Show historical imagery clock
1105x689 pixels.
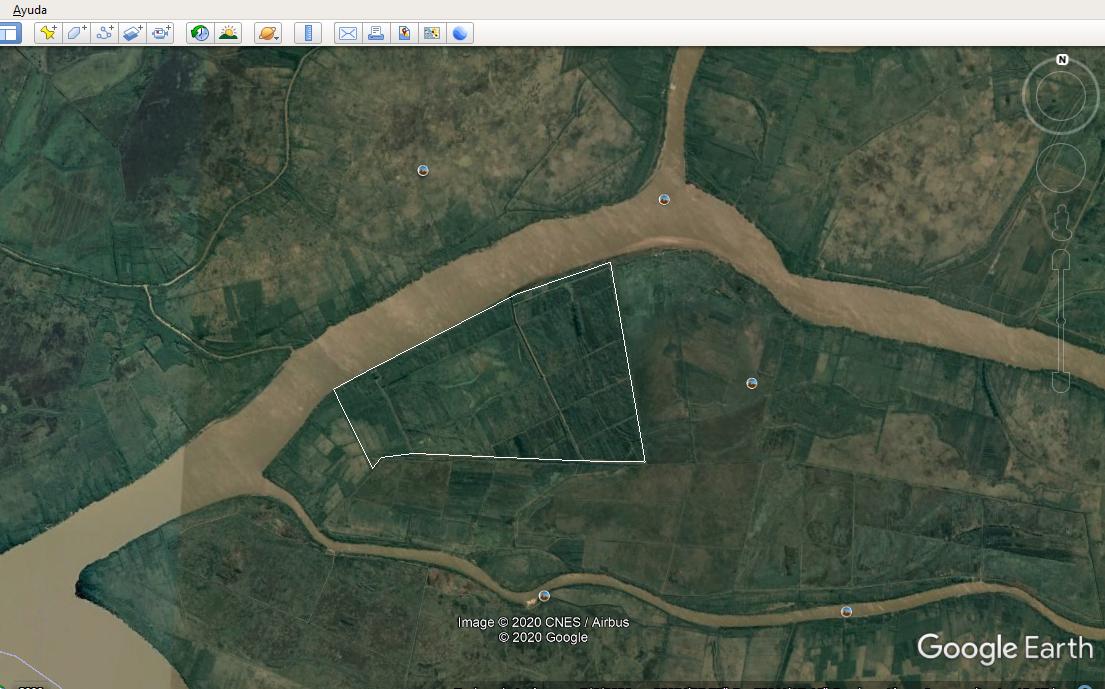pyautogui.click(x=200, y=33)
